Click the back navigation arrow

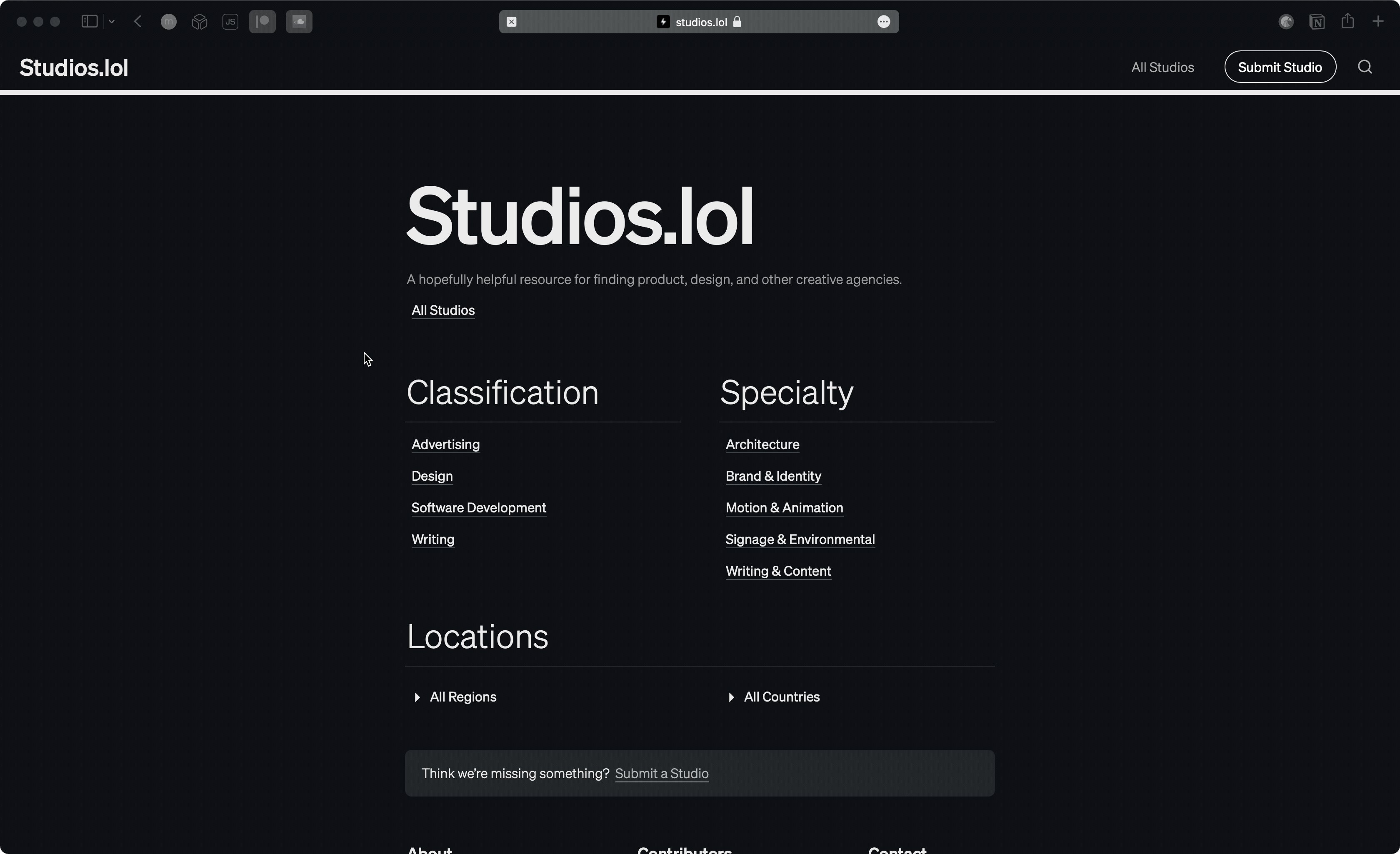coord(137,22)
